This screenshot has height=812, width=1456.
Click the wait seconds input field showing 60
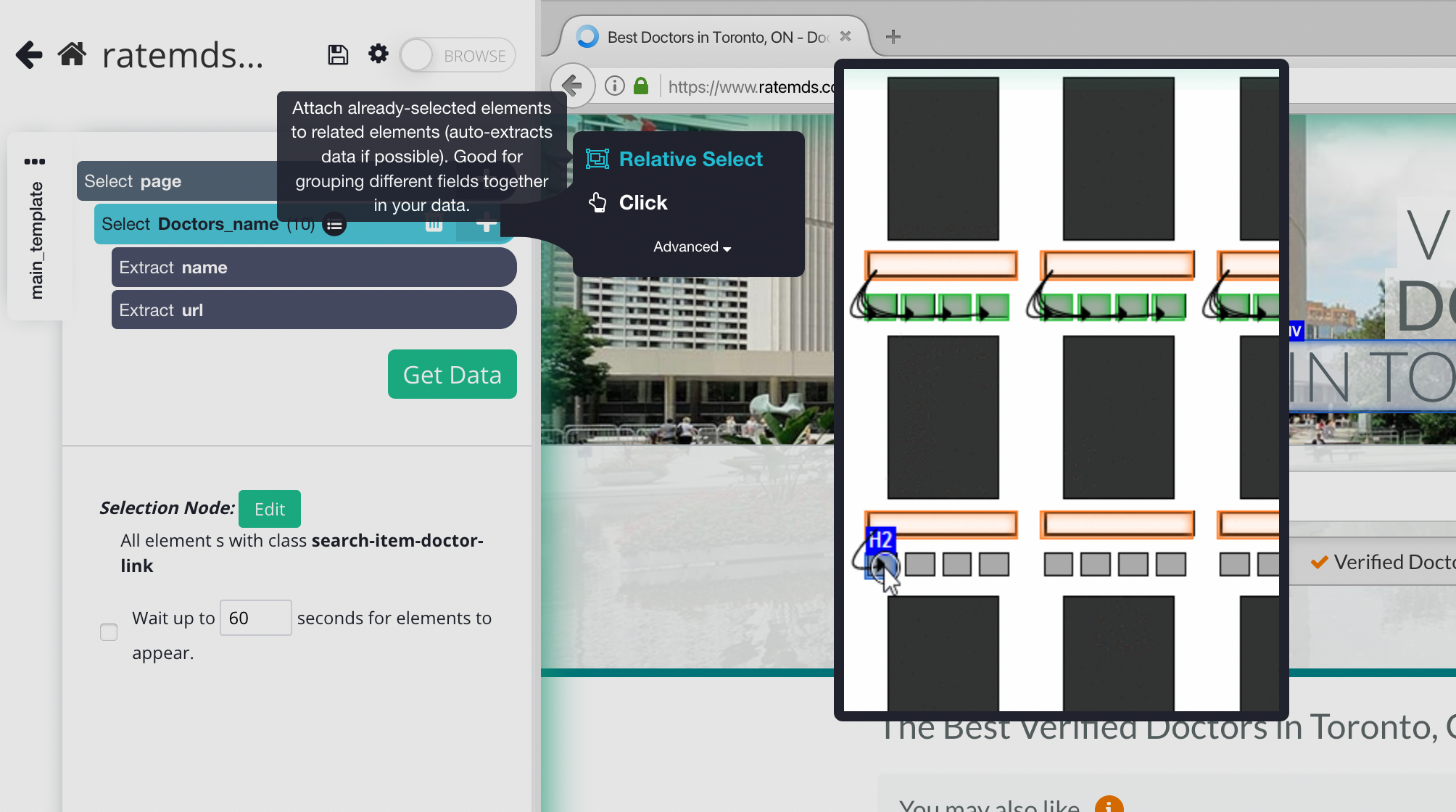256,618
